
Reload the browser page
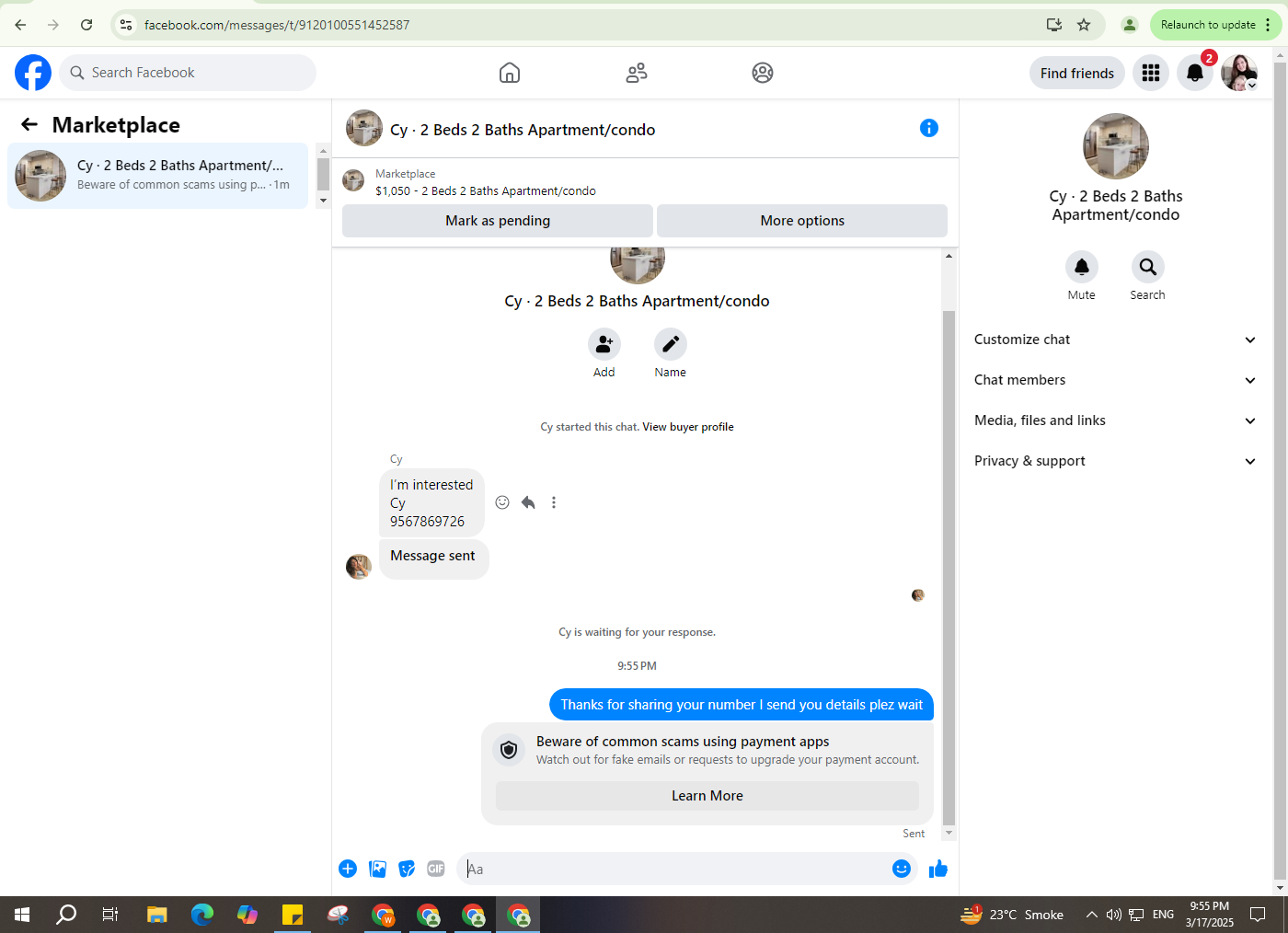86,25
